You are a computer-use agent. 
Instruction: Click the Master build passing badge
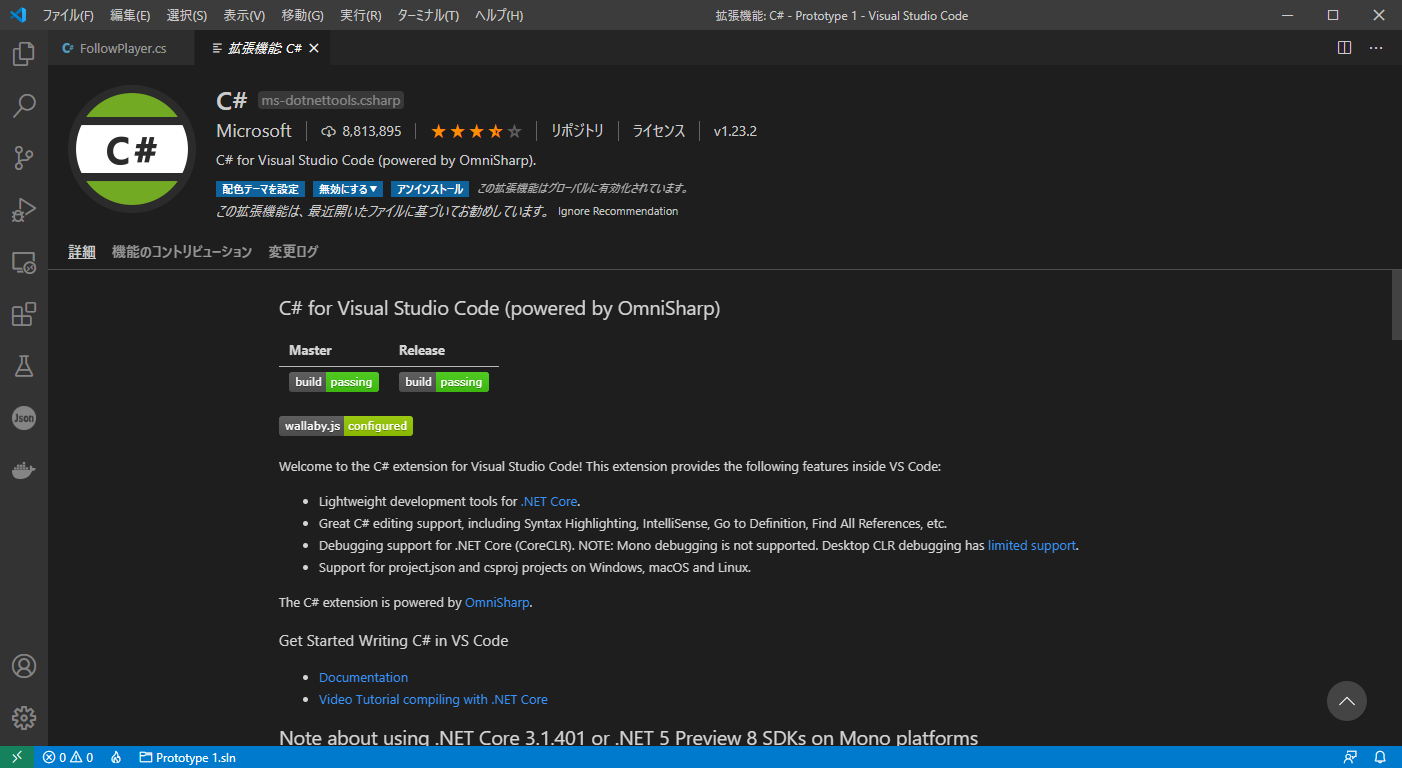[x=334, y=382]
